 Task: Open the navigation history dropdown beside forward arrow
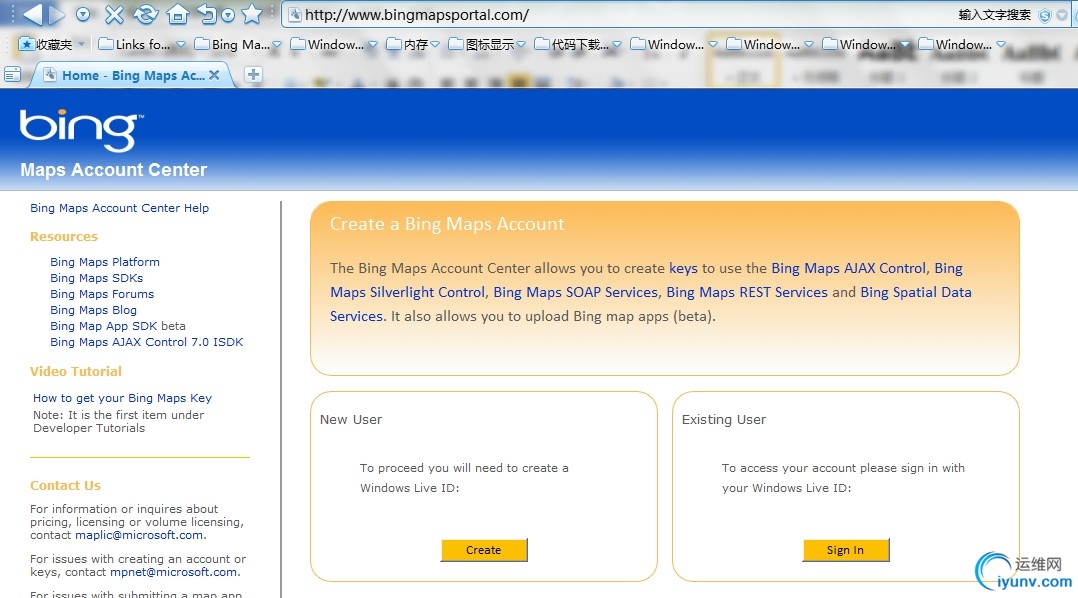click(x=83, y=14)
